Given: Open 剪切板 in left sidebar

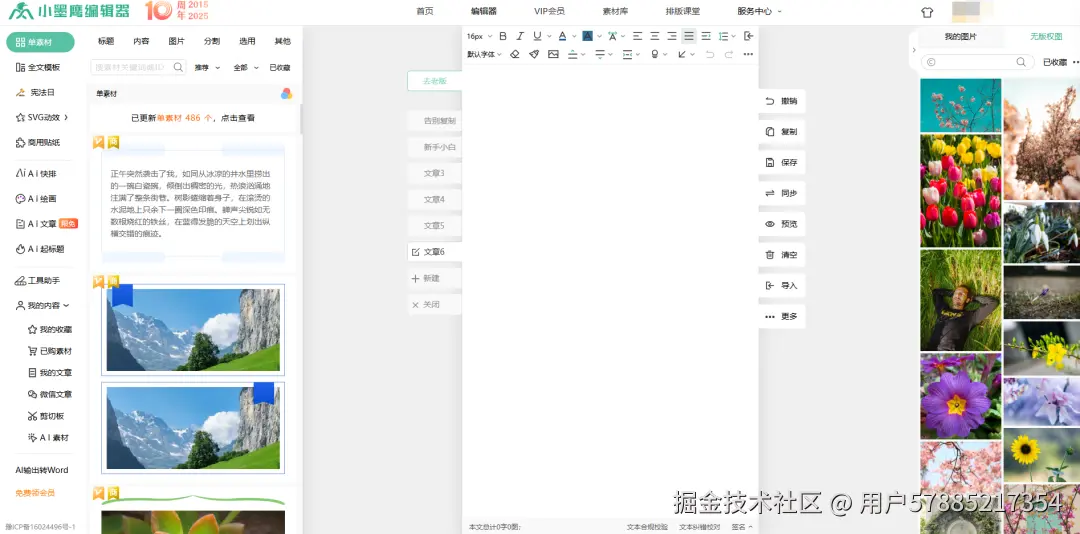Looking at the screenshot, I should coord(46,416).
